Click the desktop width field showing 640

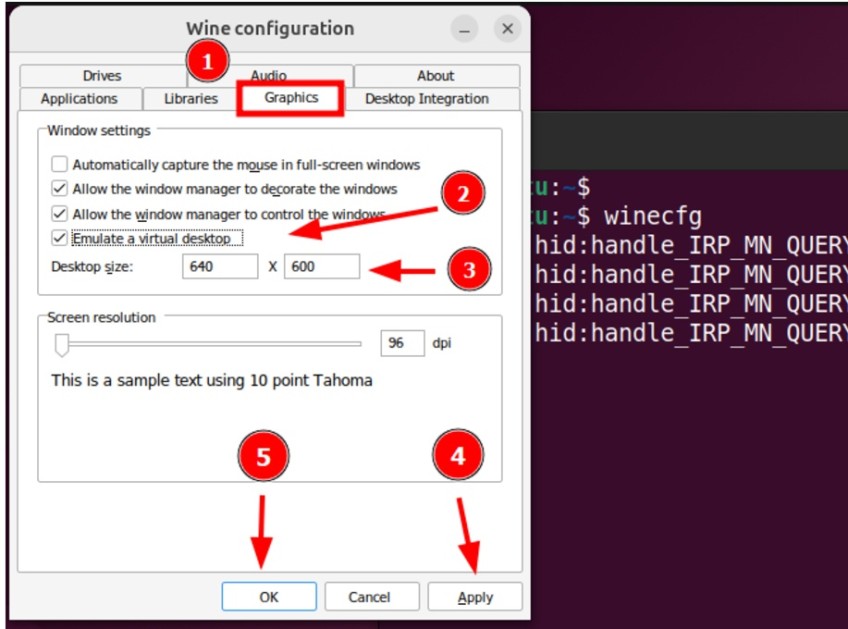[220, 267]
